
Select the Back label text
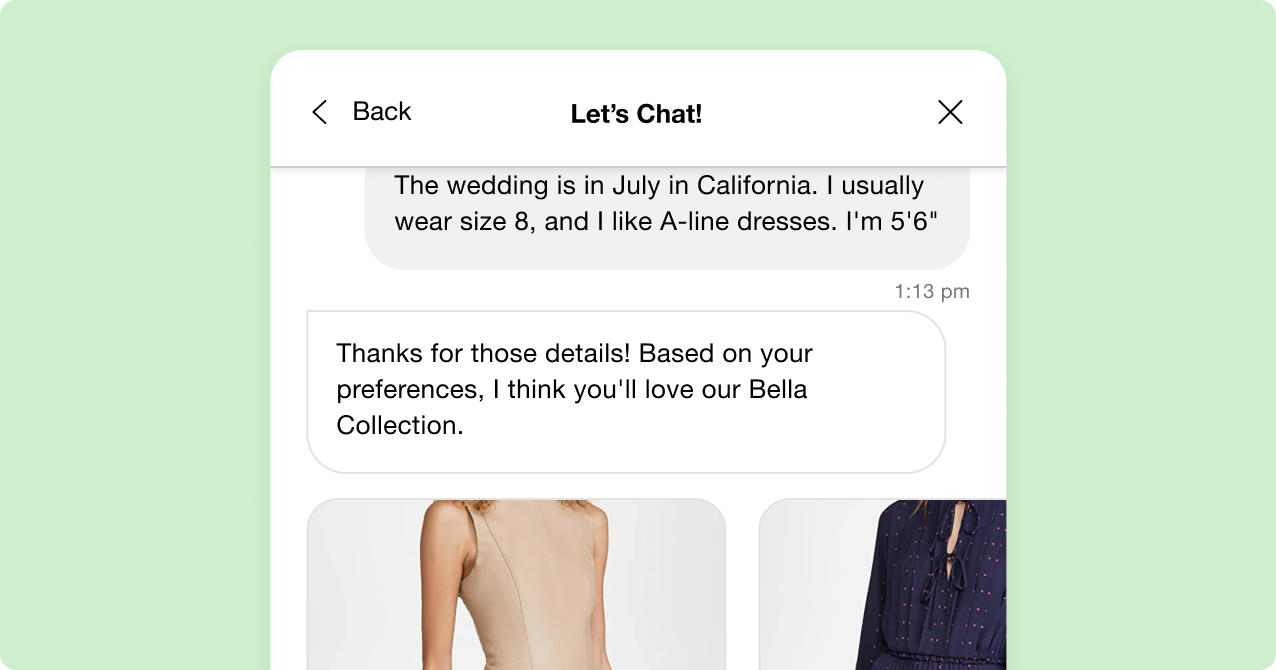[x=381, y=112]
